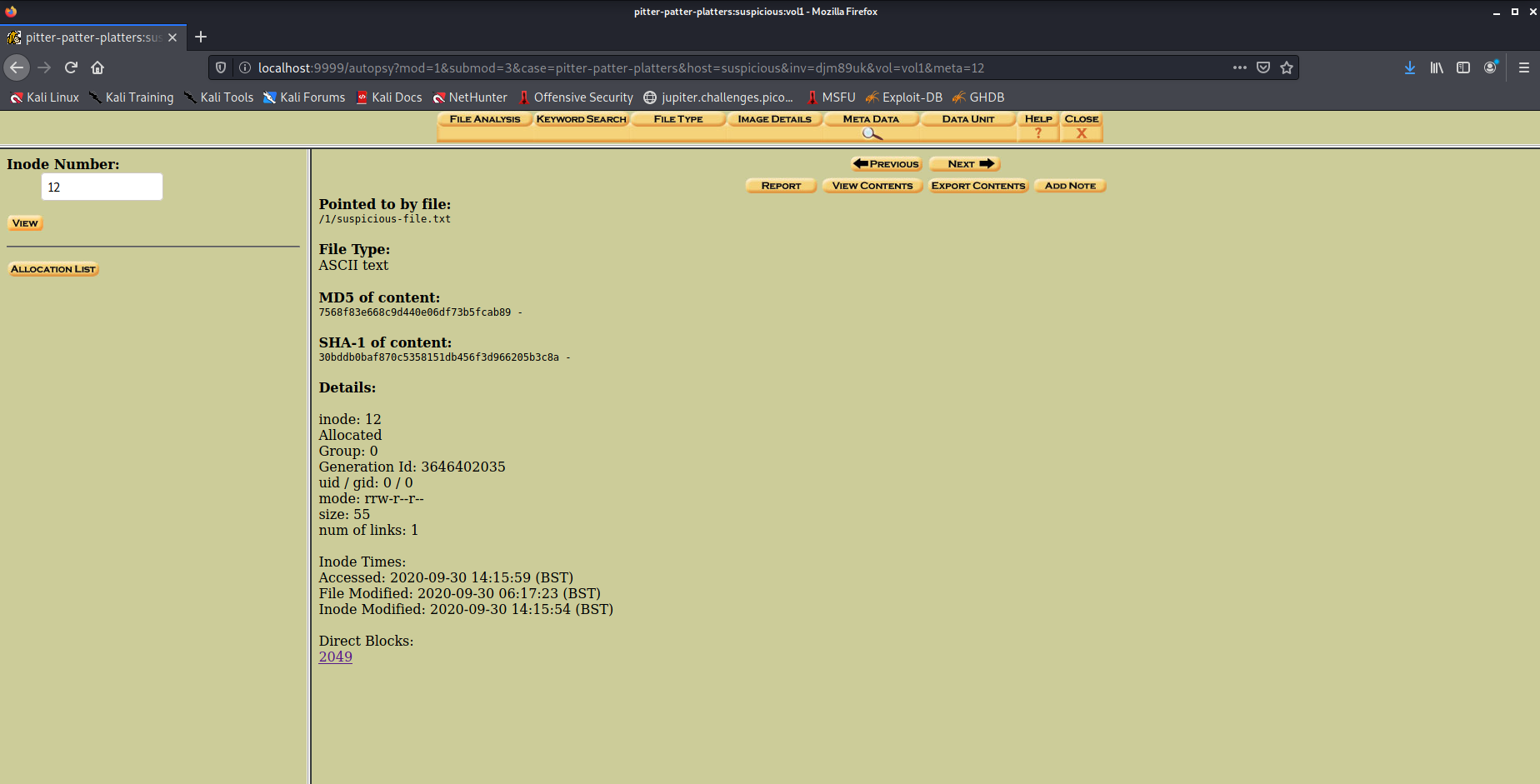Bookmark this page with the star

point(1287,67)
